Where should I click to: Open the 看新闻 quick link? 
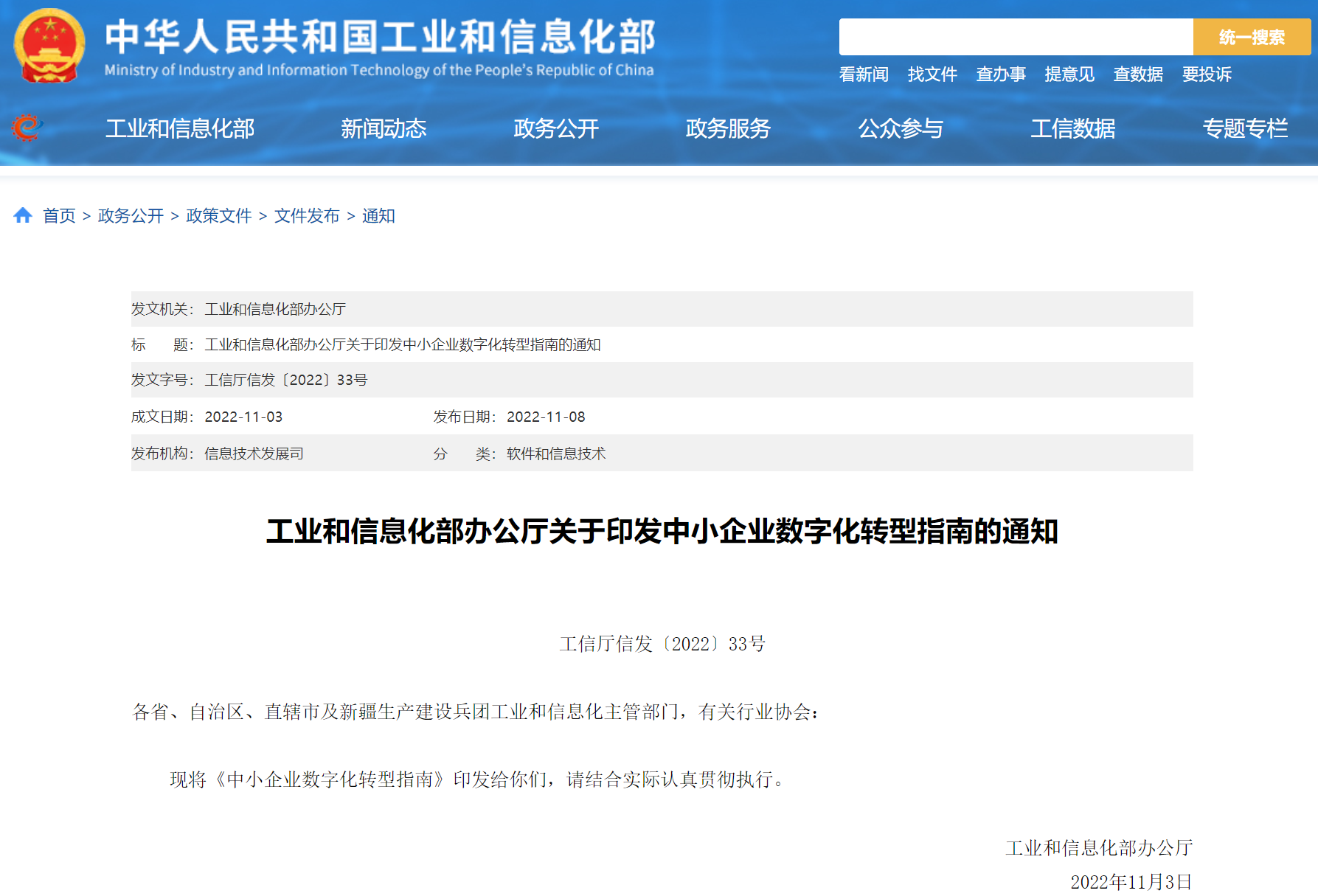click(864, 74)
